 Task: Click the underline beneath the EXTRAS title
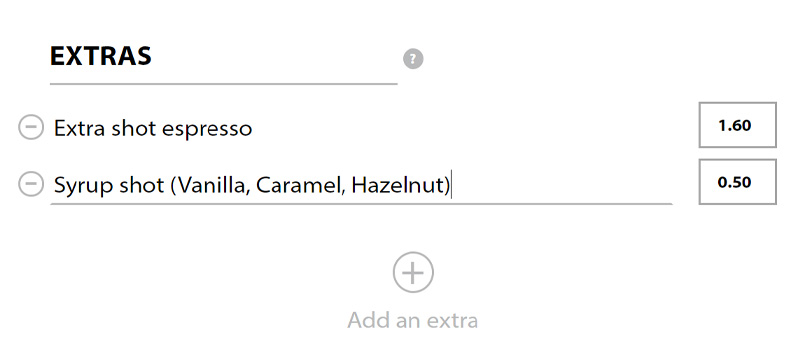click(x=223, y=83)
